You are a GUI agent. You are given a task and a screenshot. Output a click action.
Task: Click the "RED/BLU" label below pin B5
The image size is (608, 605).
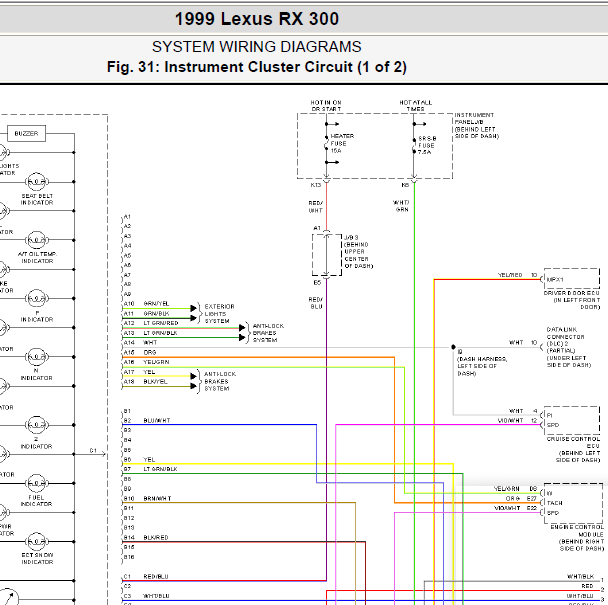click(316, 303)
